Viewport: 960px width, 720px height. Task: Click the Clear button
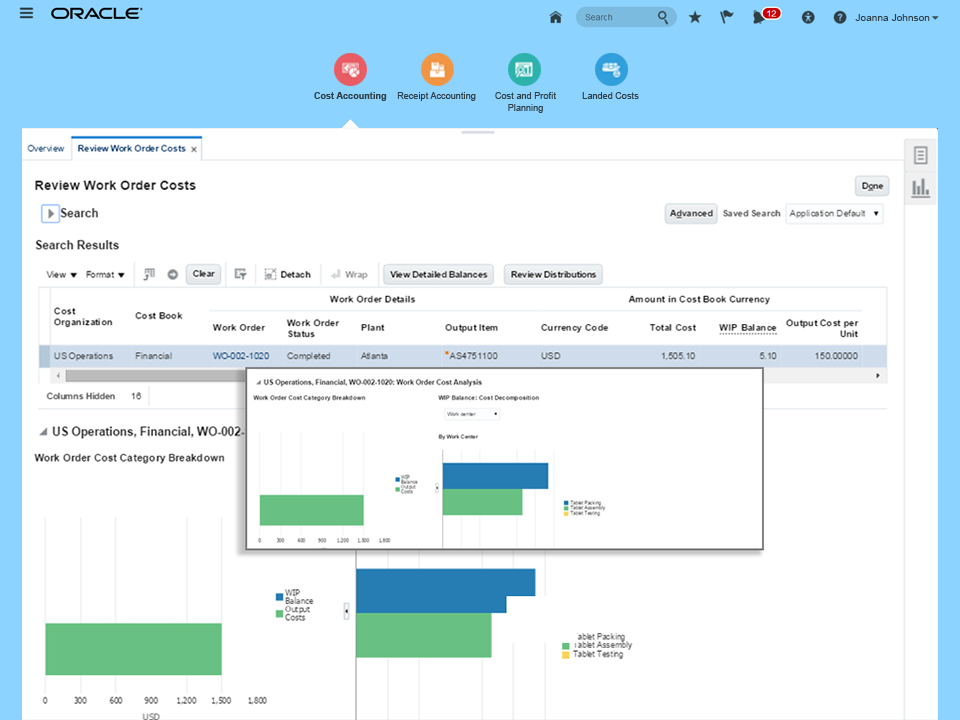(x=203, y=274)
